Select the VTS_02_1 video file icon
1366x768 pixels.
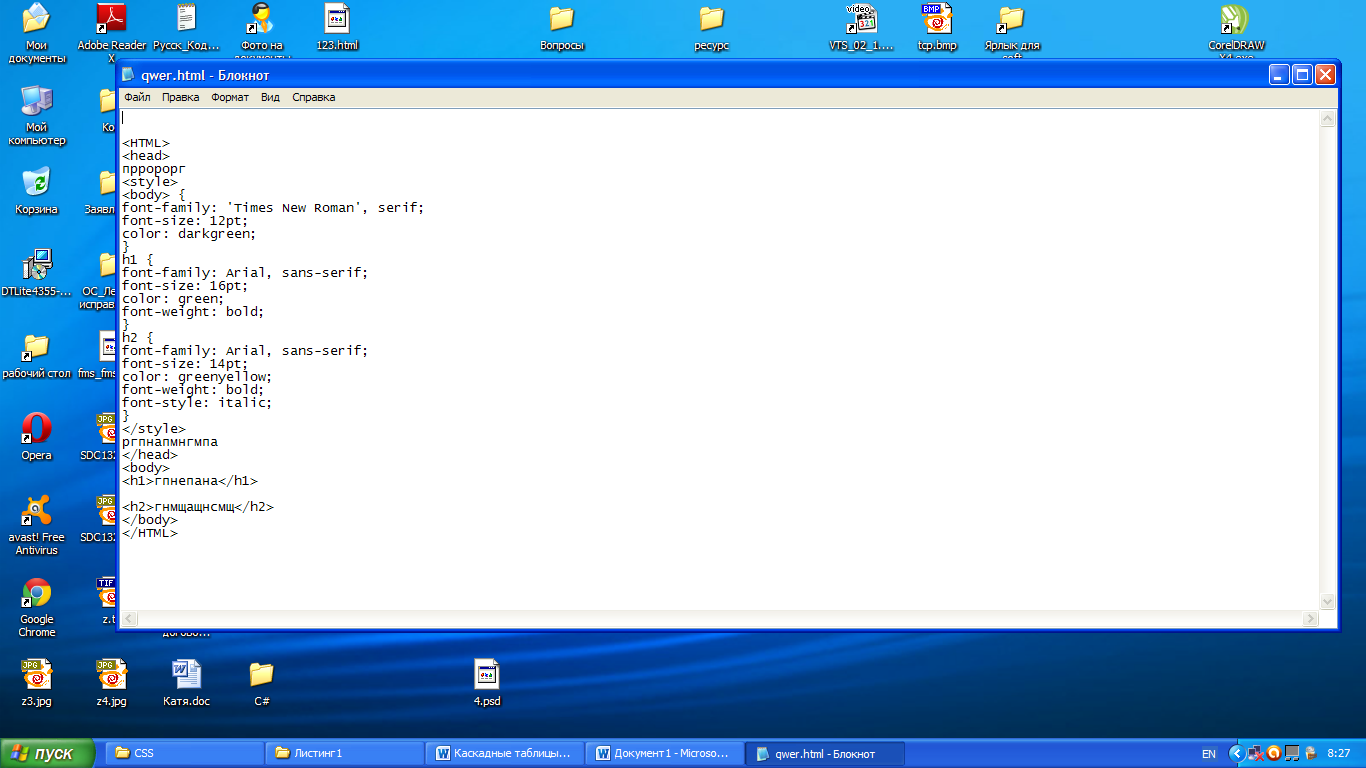(x=861, y=28)
